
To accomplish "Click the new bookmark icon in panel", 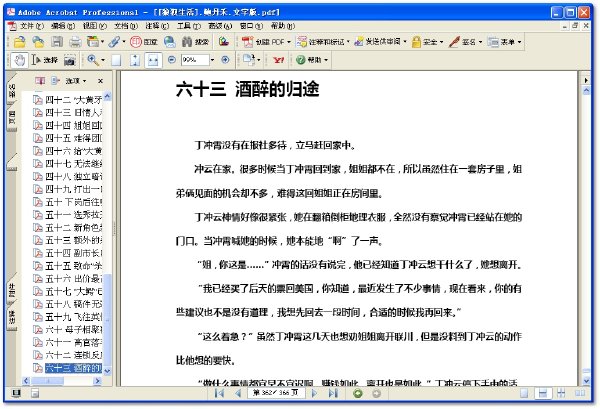I will click(55, 81).
